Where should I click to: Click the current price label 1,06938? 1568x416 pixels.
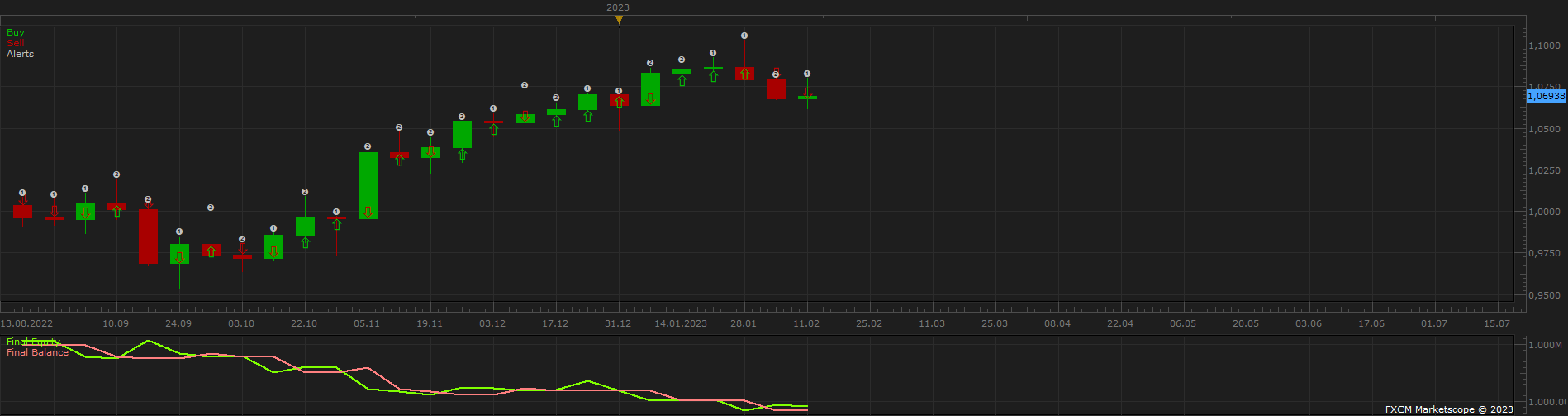[x=1546, y=96]
